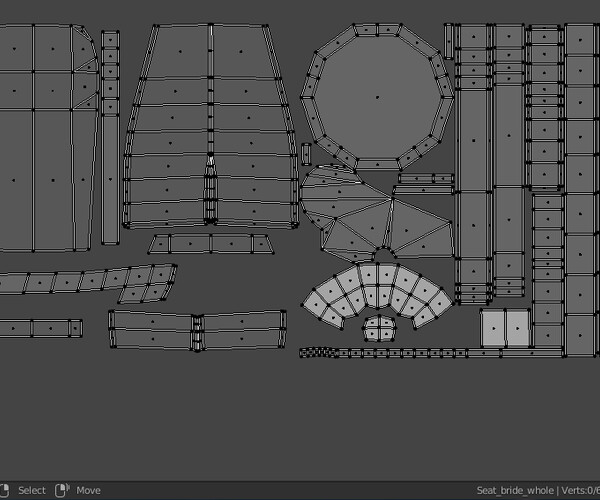The height and width of the screenshot is (500, 600).
Task: Click the Seat_bride_whole object name in status bar
Action: [x=515, y=490]
